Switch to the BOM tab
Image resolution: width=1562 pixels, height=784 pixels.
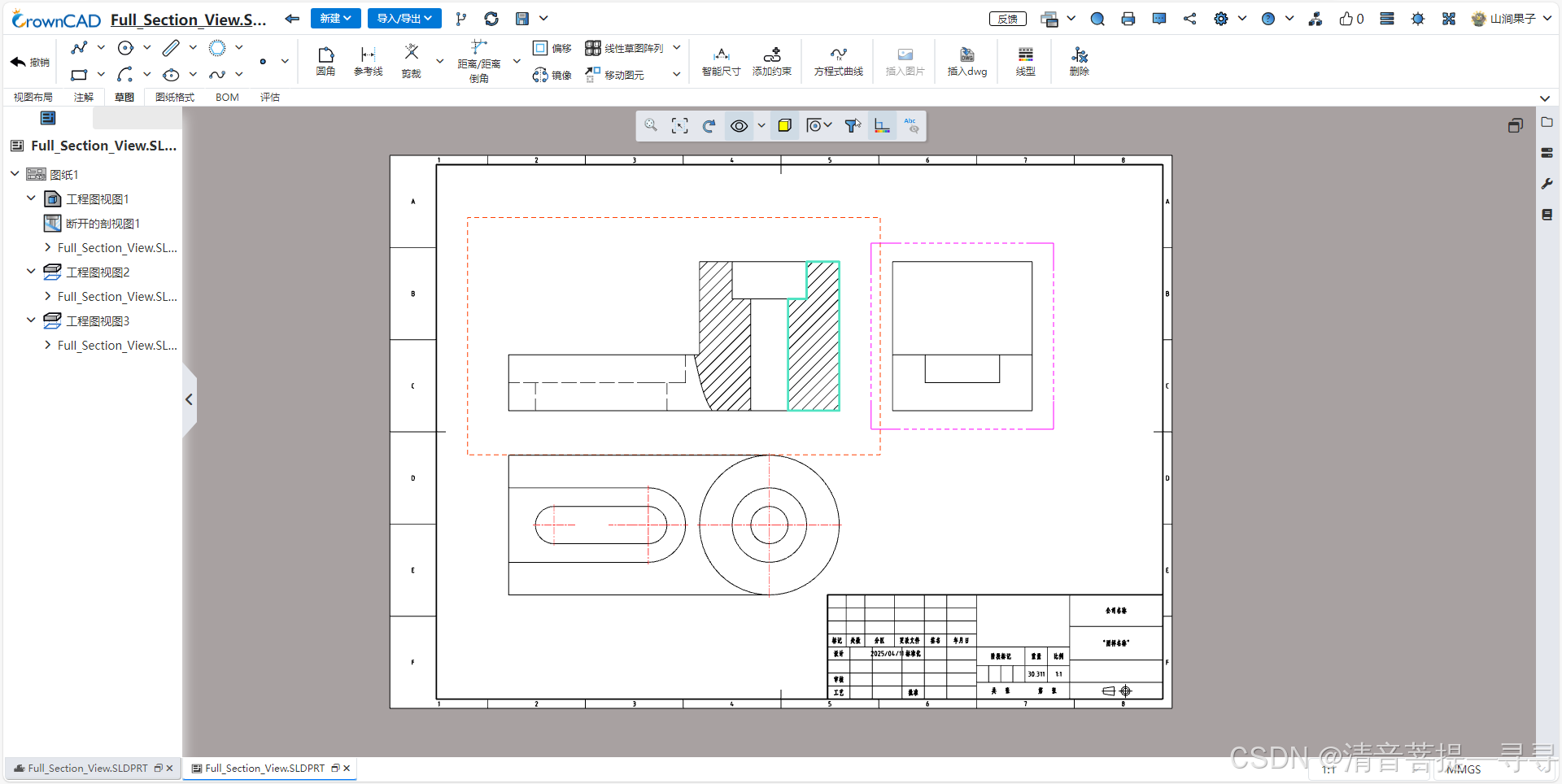[227, 98]
